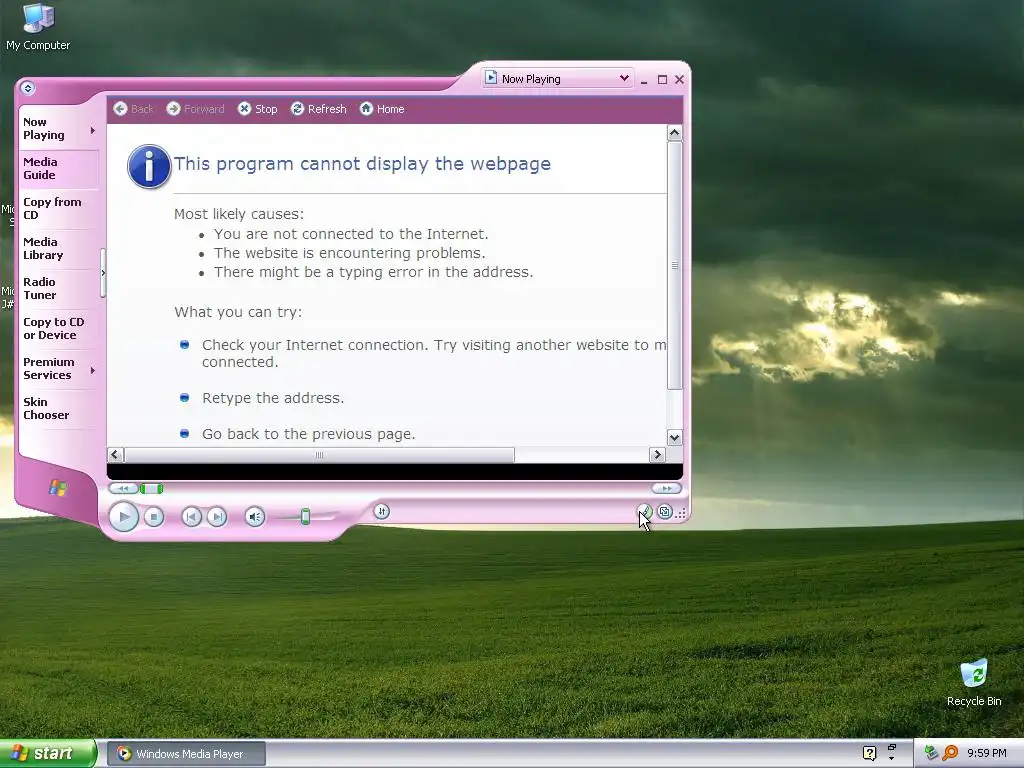Click the green seek bar handle
Screen dimensions: 1024x768
pos(151,488)
